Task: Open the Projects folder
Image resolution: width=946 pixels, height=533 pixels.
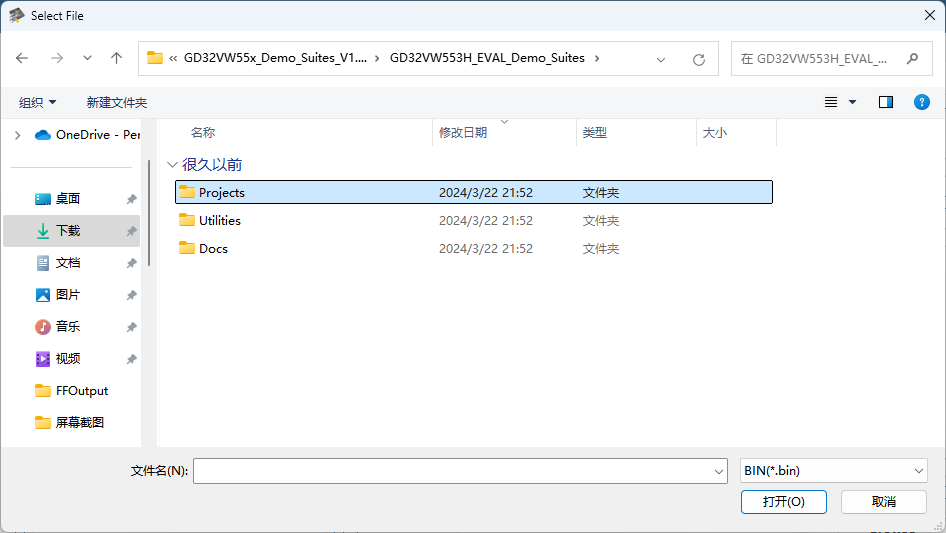Action: point(221,192)
